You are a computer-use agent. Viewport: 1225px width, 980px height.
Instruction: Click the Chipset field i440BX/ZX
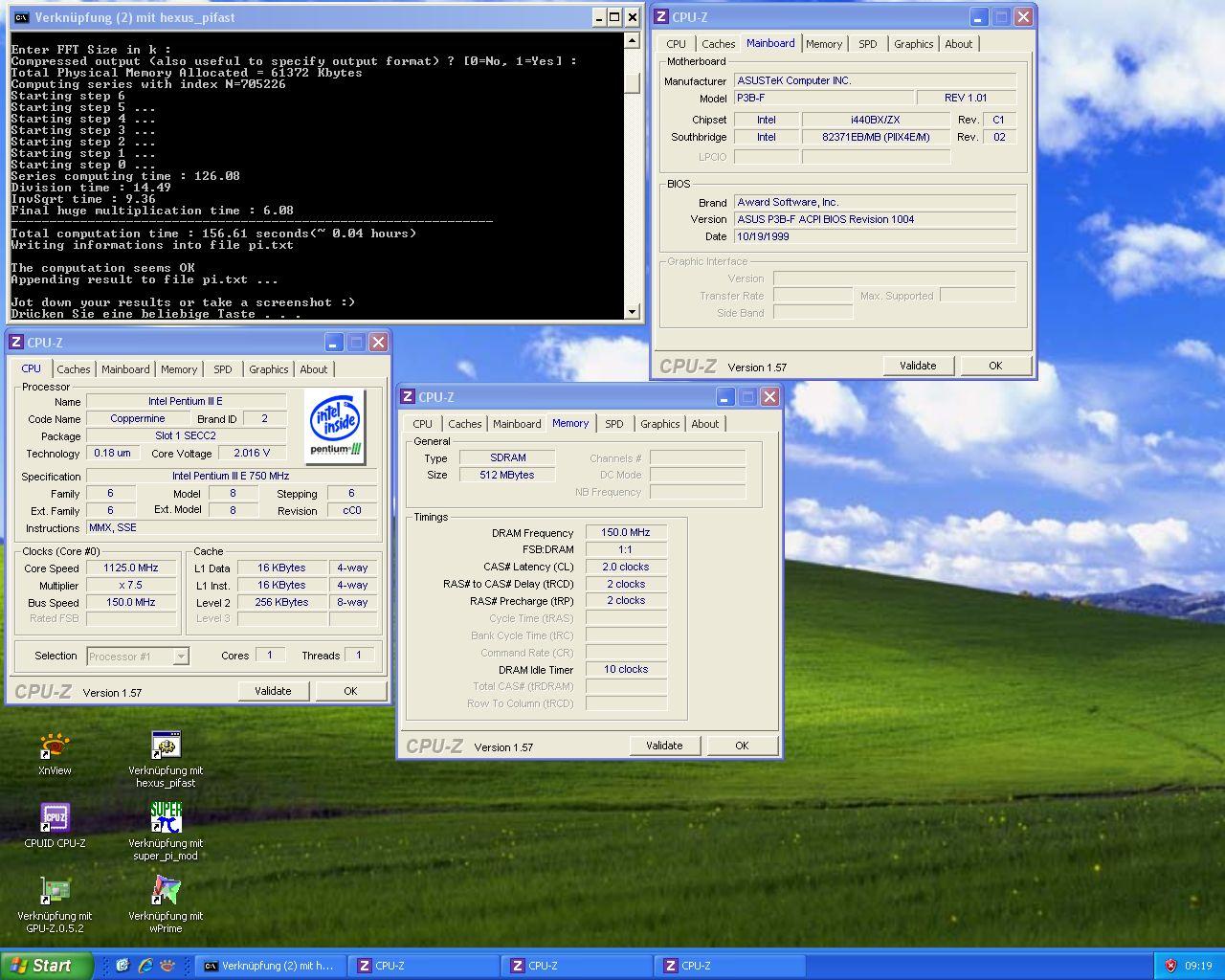click(x=875, y=120)
